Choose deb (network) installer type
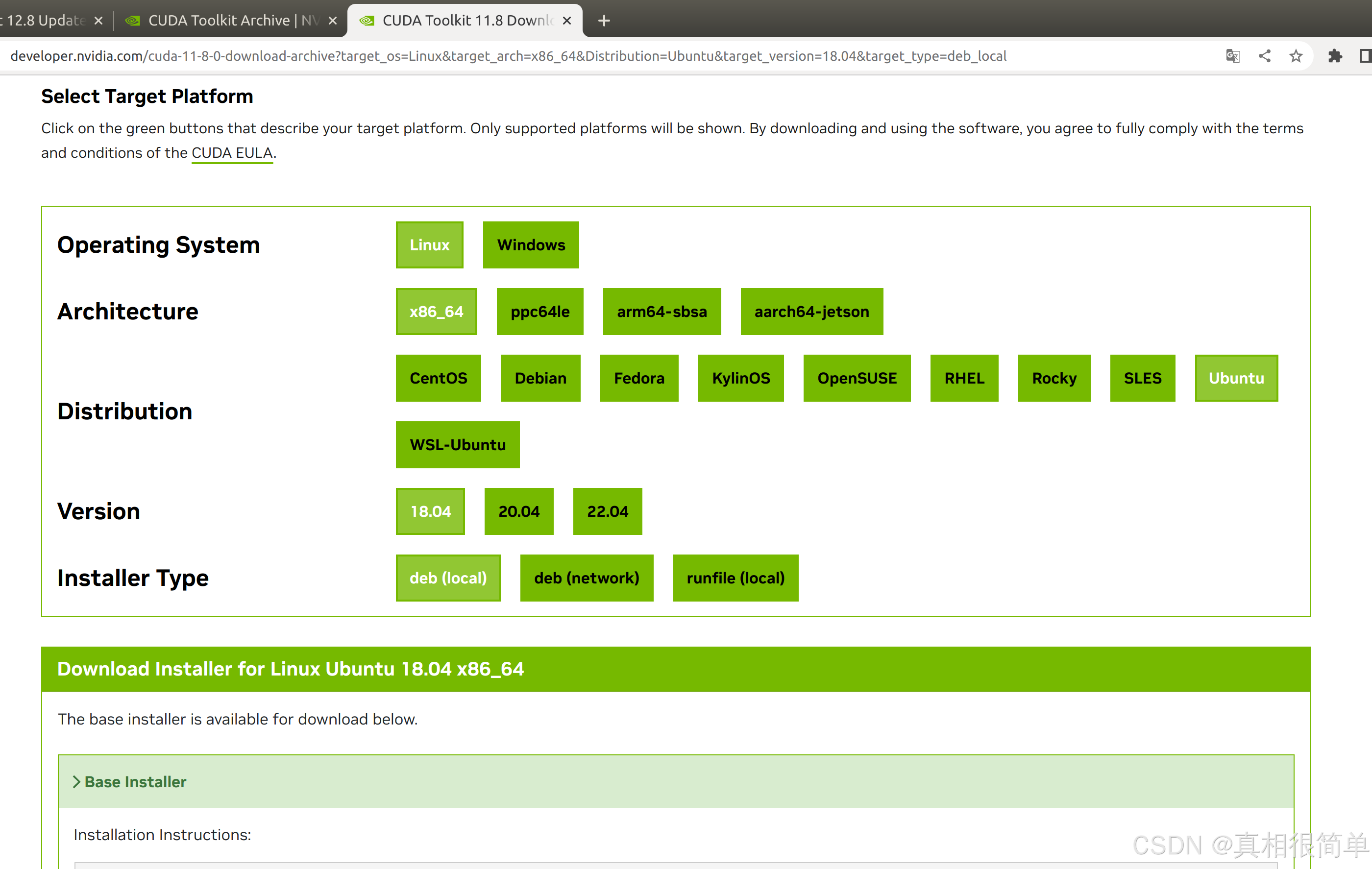 (x=587, y=578)
